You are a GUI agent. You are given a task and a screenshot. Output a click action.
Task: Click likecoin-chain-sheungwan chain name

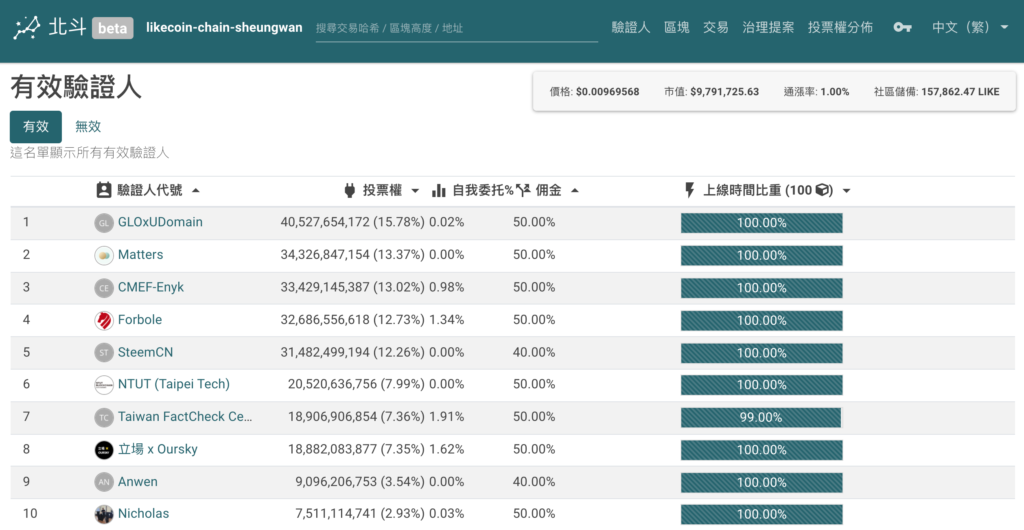pyautogui.click(x=224, y=28)
